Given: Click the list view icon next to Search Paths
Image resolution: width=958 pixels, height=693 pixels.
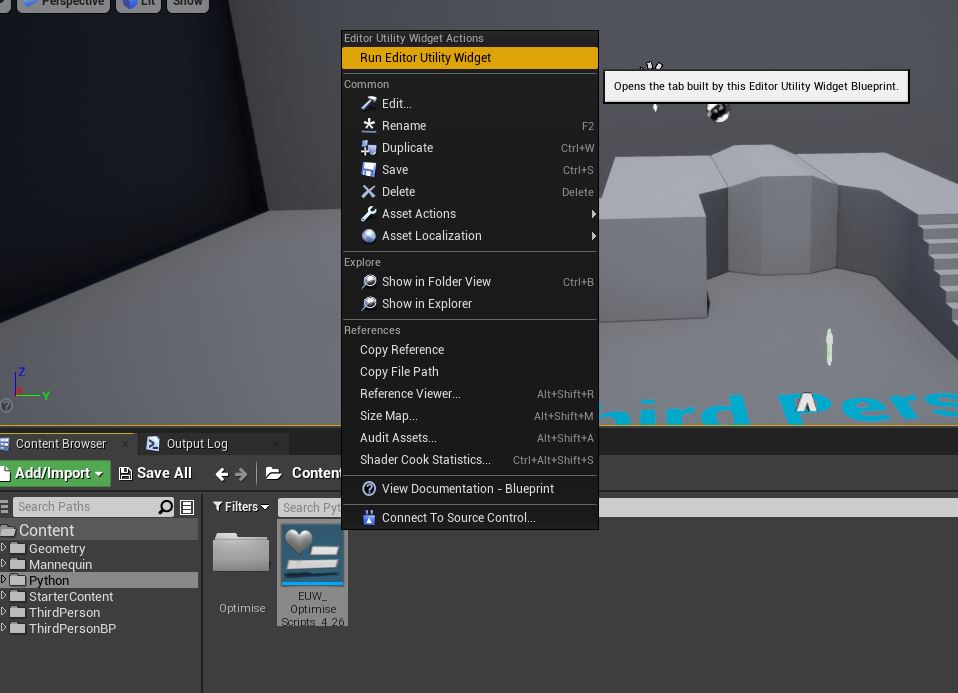Looking at the screenshot, I should 187,506.
